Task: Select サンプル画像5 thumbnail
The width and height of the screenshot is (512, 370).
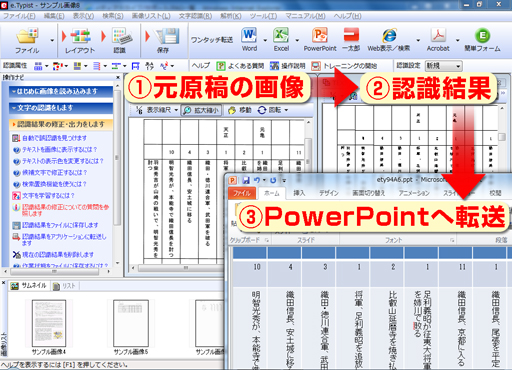Action: [x=131, y=323]
